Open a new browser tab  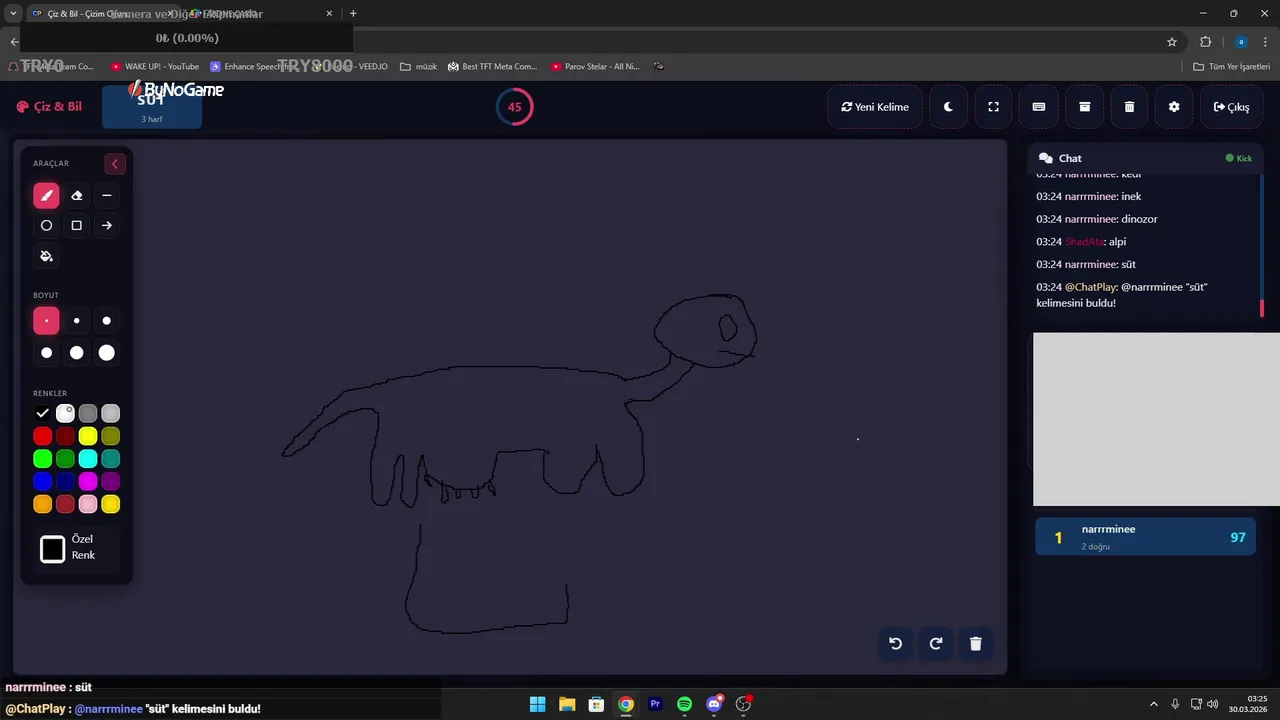(x=353, y=14)
